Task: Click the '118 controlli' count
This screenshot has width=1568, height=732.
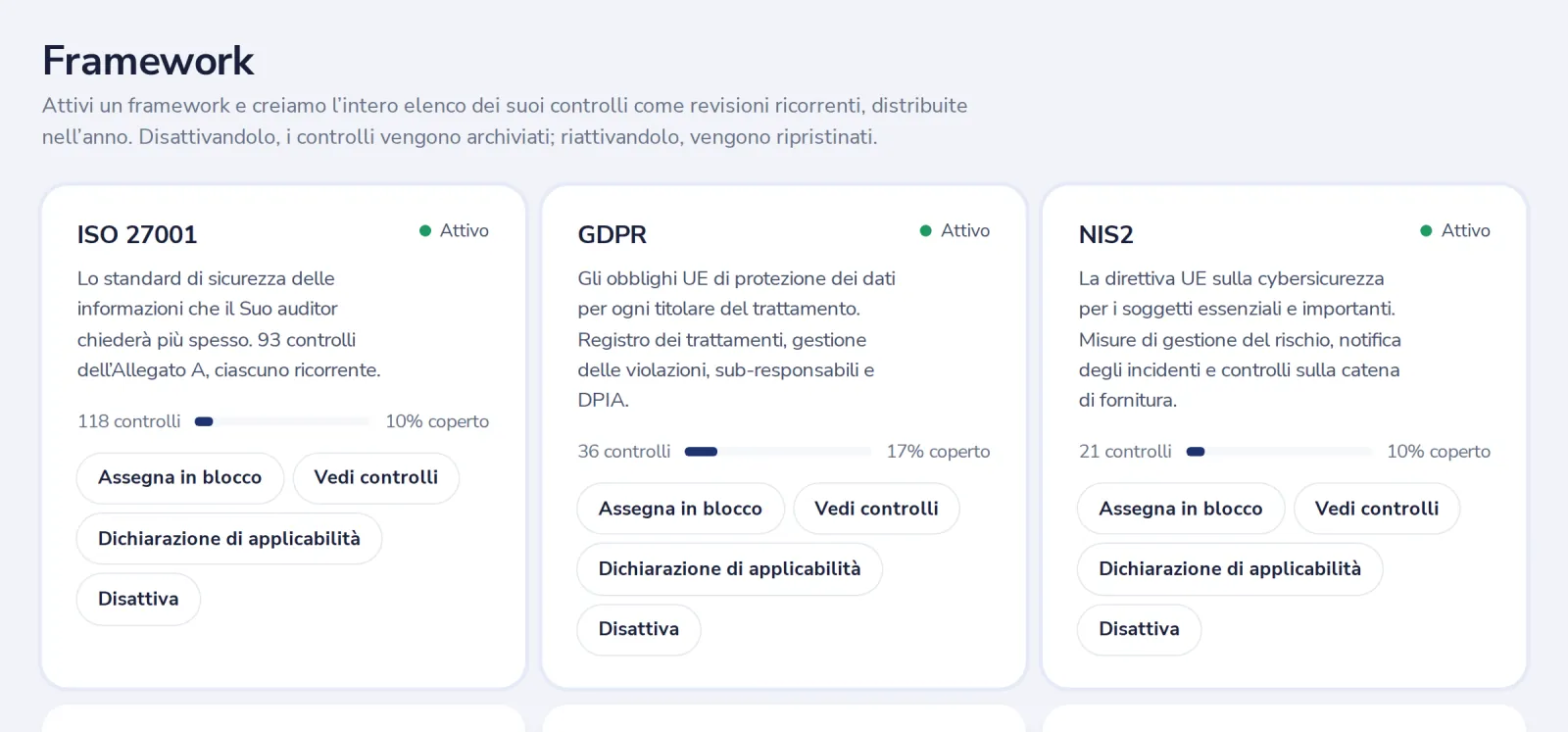Action: 129,421
